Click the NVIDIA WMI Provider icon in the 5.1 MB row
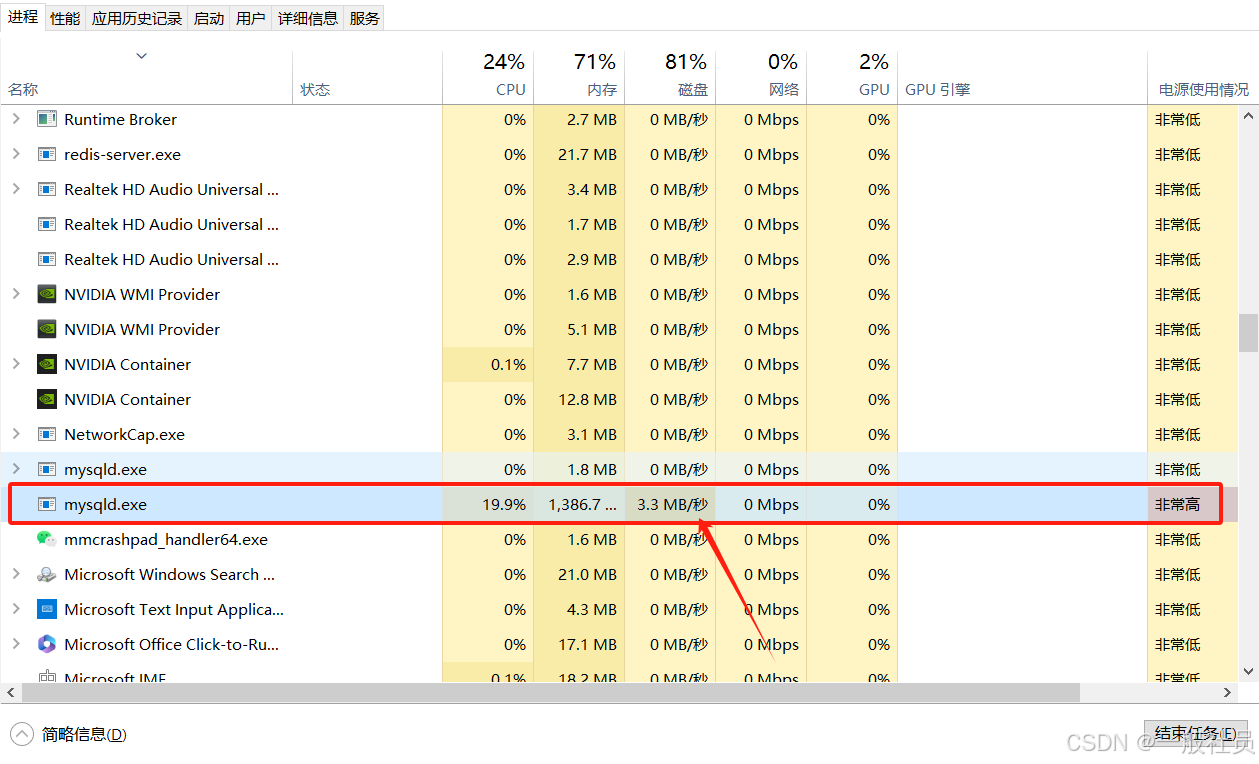This screenshot has width=1259, height=764. coord(47,329)
